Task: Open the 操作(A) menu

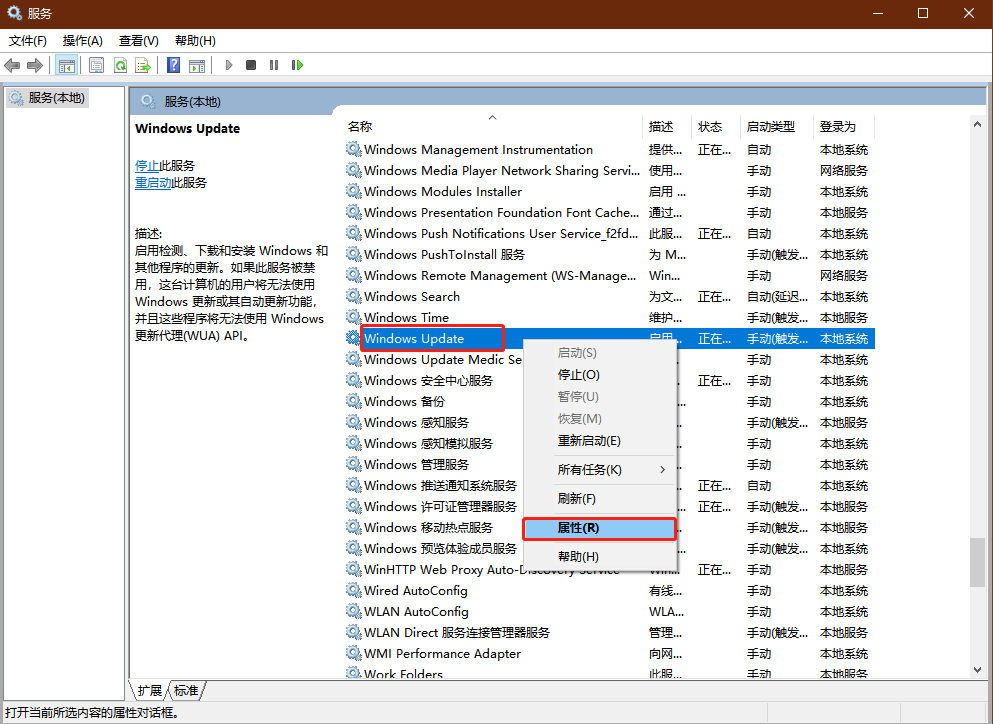Action: coord(82,41)
